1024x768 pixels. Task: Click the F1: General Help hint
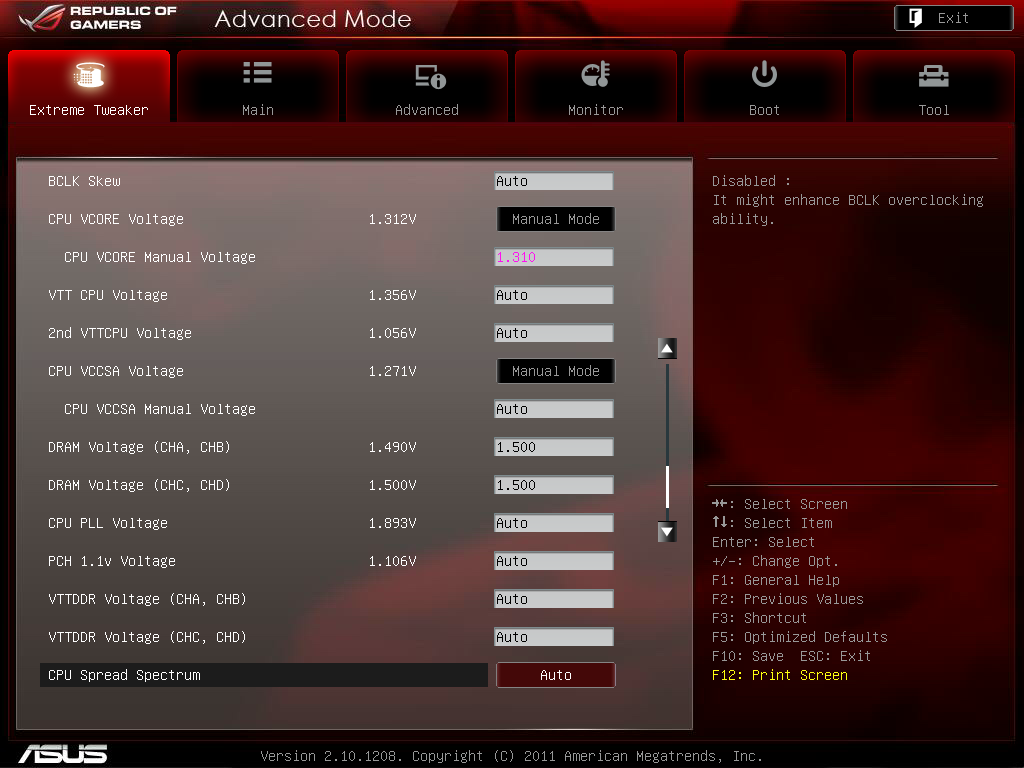(x=776, y=580)
